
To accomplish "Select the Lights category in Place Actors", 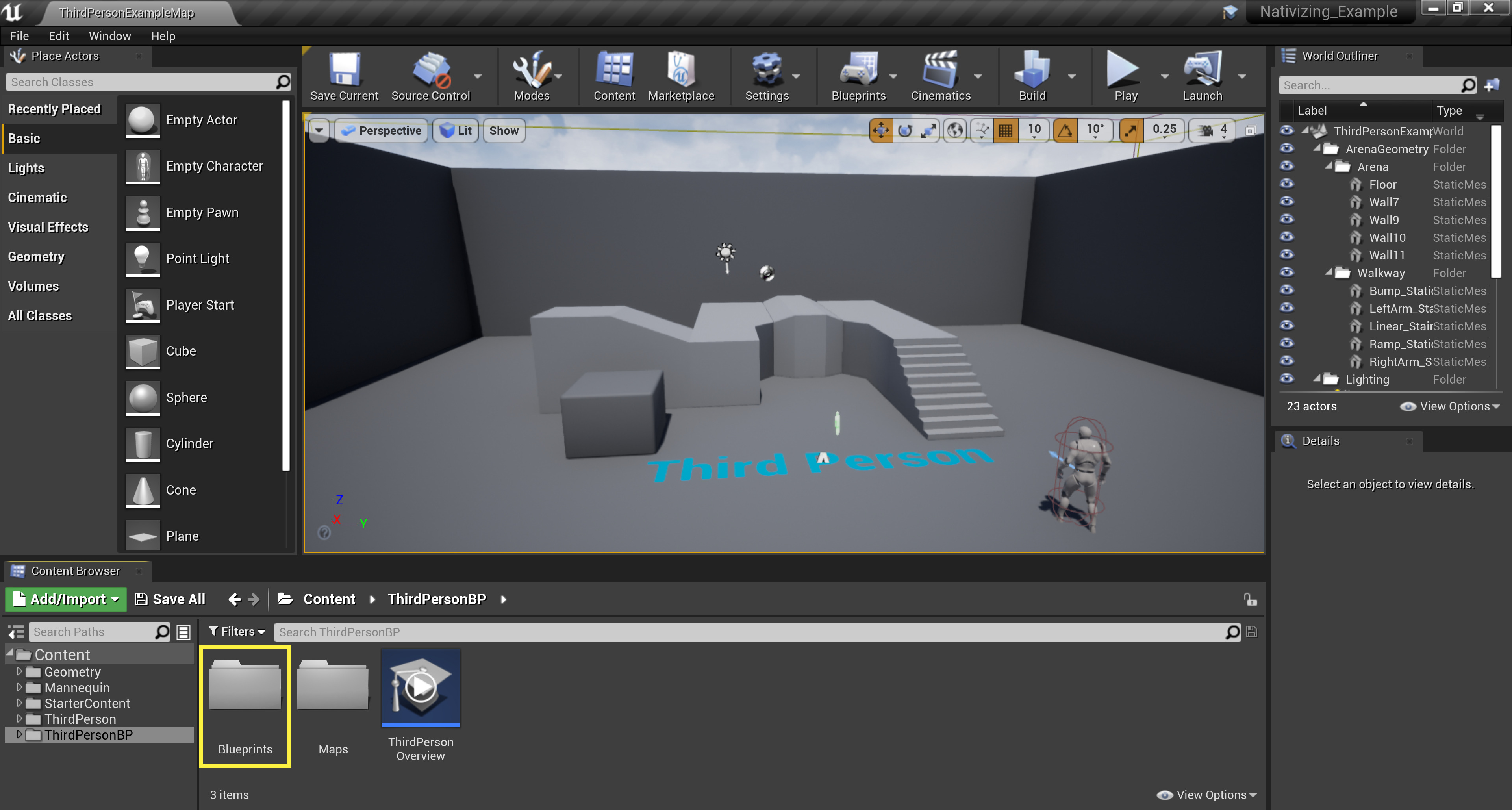I will [x=26, y=168].
